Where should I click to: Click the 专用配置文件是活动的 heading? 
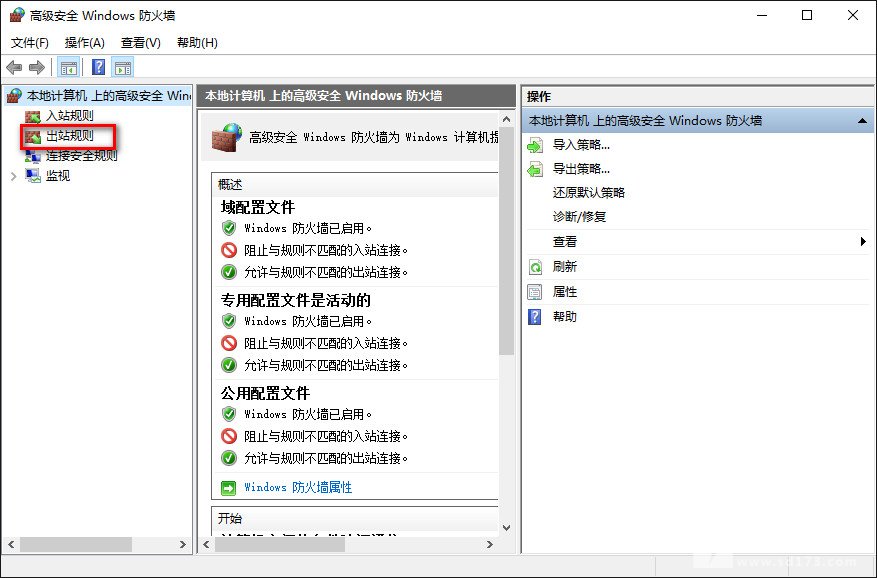pyautogui.click(x=295, y=300)
